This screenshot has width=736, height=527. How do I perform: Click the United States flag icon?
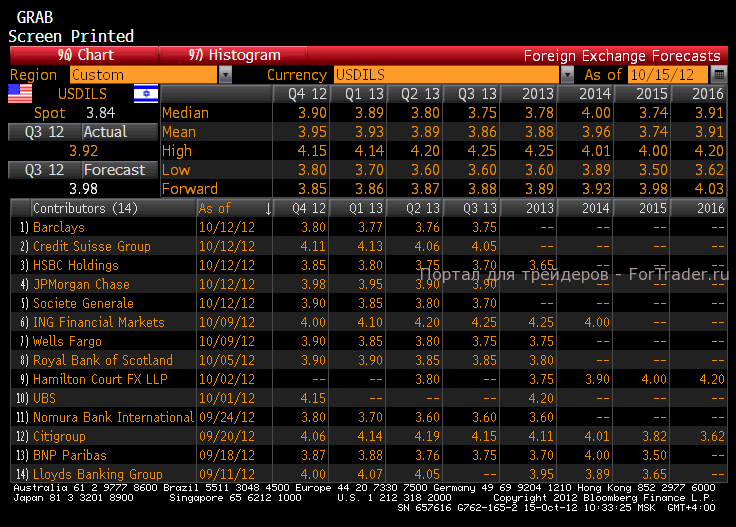[x=20, y=93]
